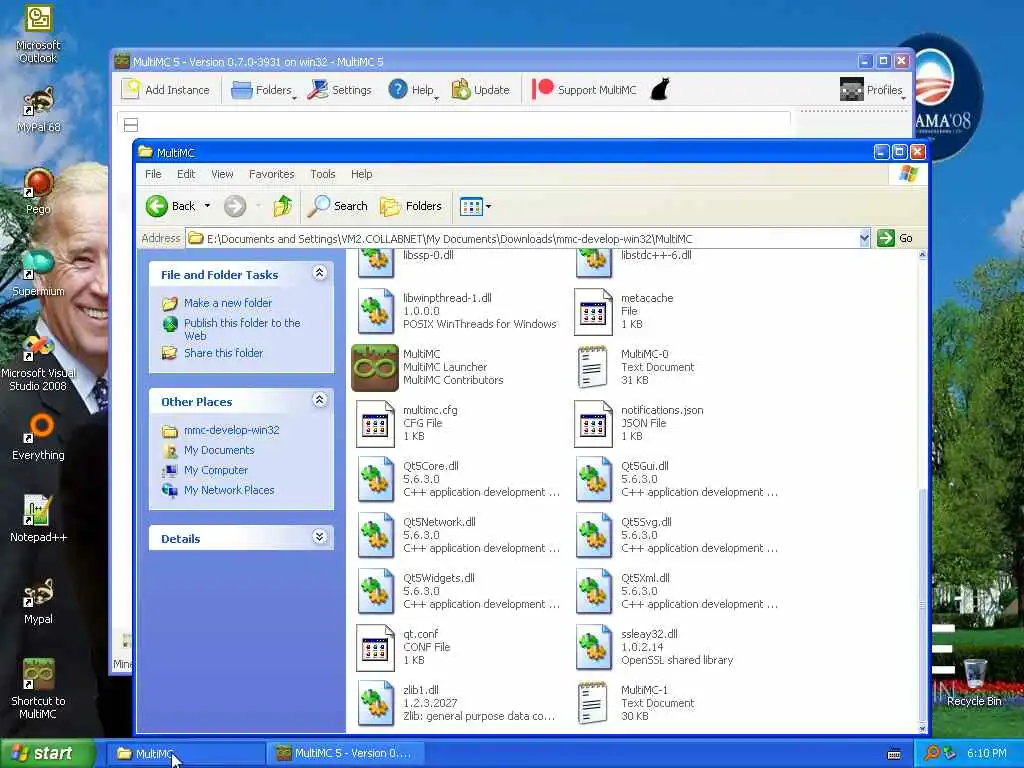Select zlib1.dll file icon
The height and width of the screenshot is (768, 1024).
pyautogui.click(x=376, y=703)
